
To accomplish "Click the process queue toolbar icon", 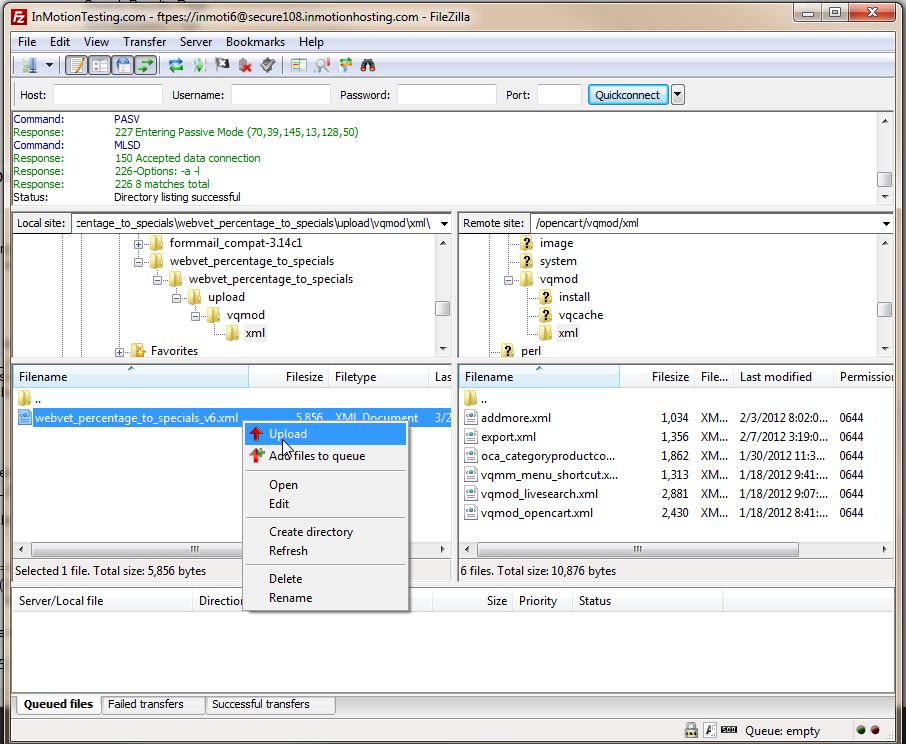I will (199, 66).
